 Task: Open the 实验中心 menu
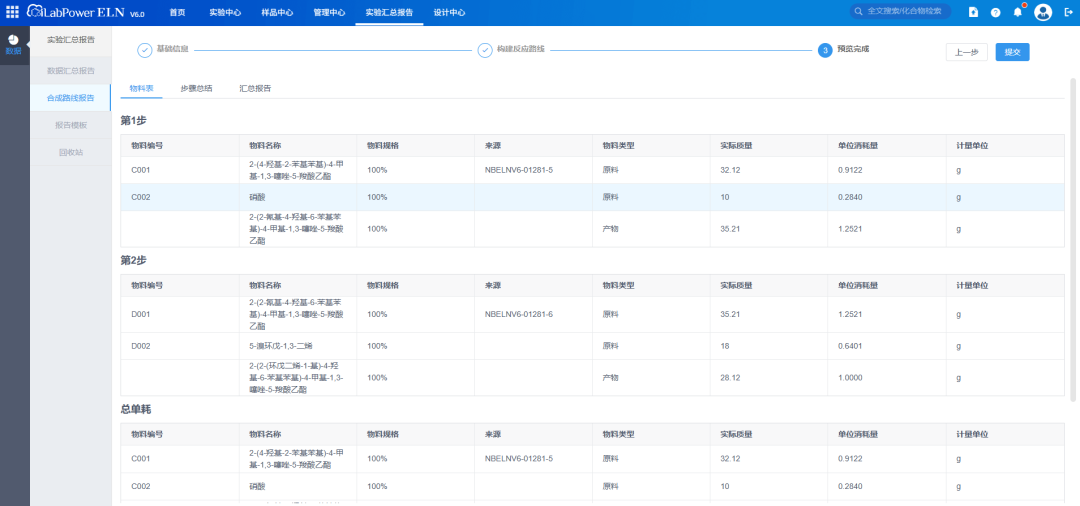(x=225, y=12)
